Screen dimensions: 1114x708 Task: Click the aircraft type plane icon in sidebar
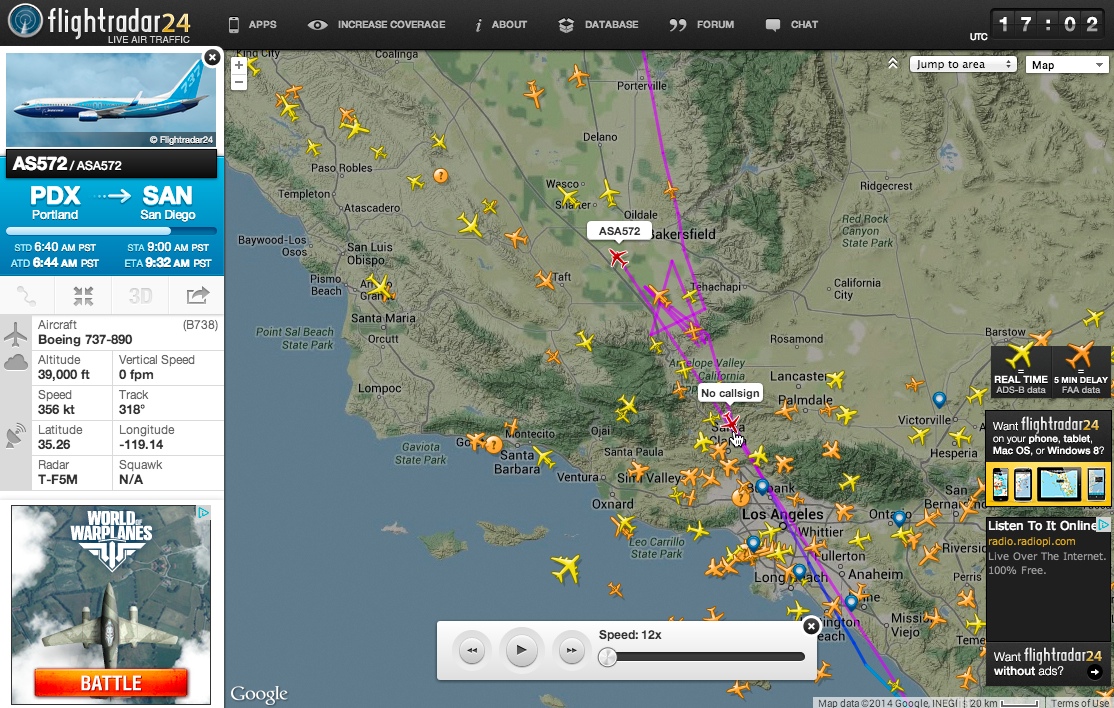[x=16, y=334]
